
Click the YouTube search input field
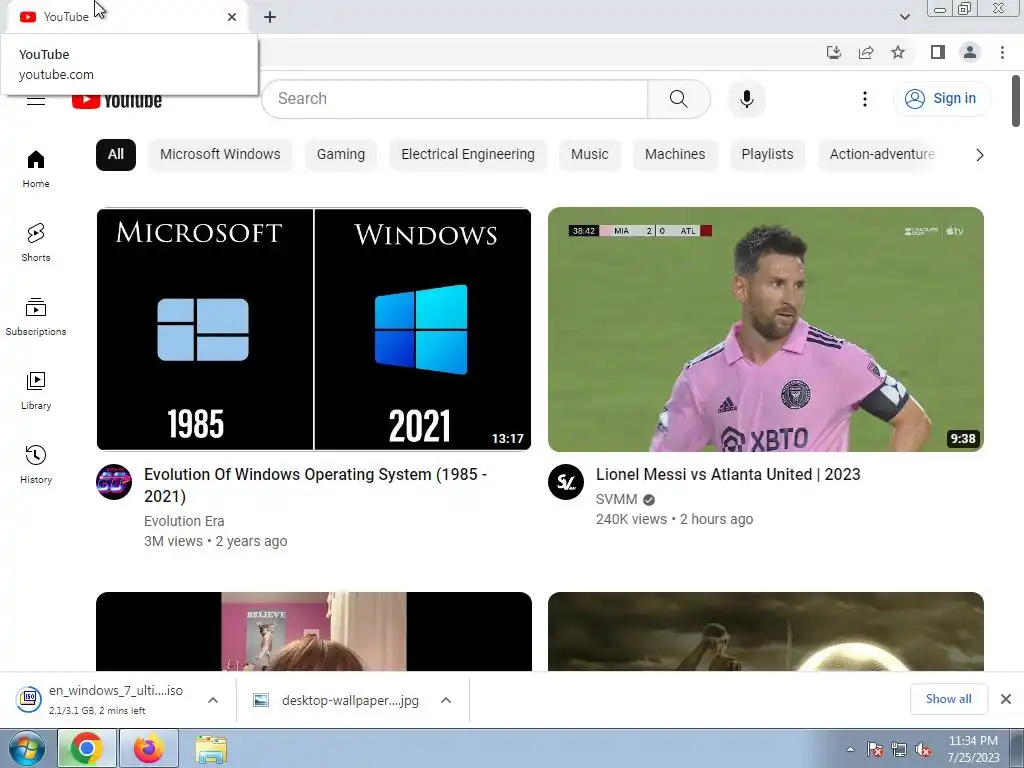455,99
